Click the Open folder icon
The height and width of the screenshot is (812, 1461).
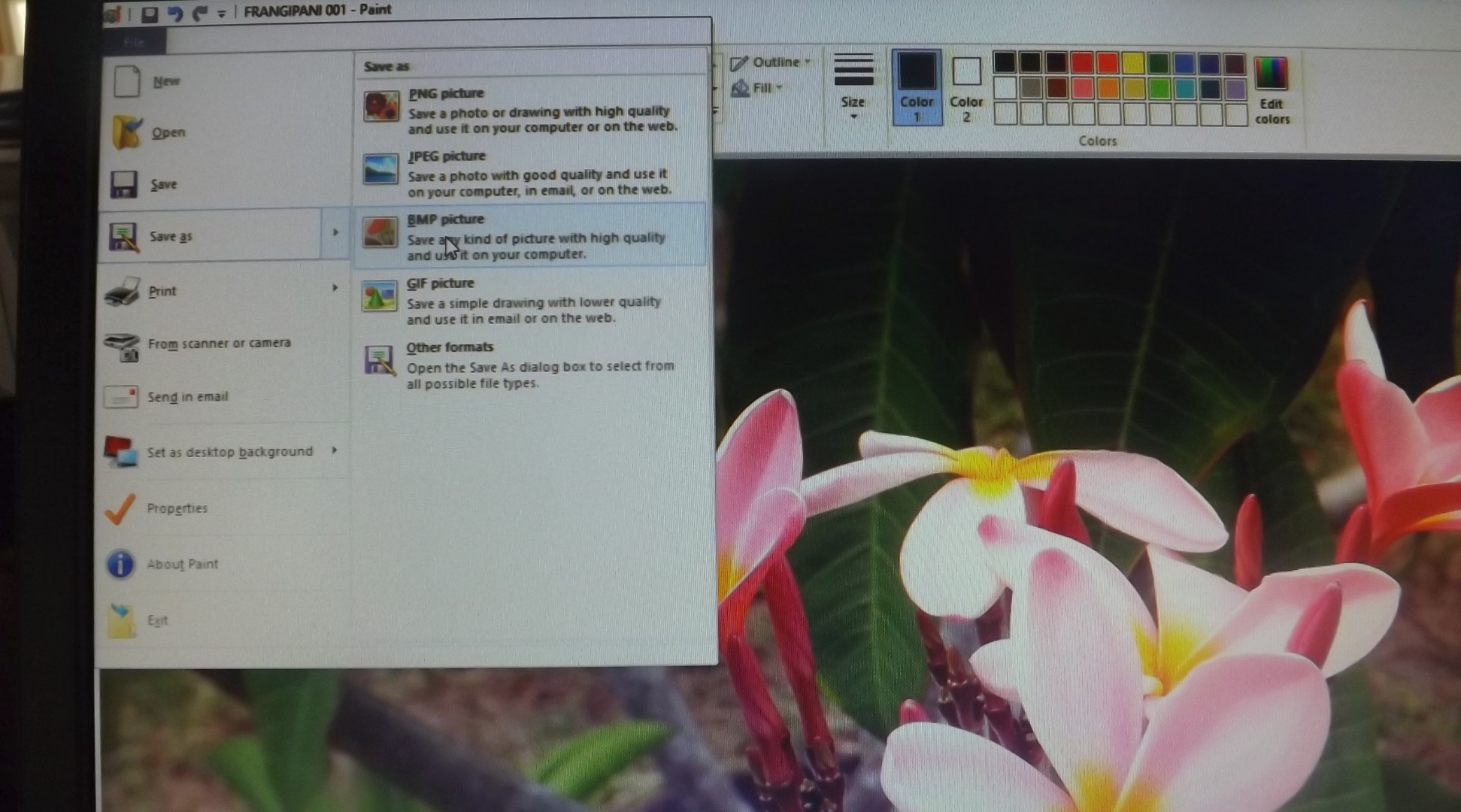click(x=126, y=132)
